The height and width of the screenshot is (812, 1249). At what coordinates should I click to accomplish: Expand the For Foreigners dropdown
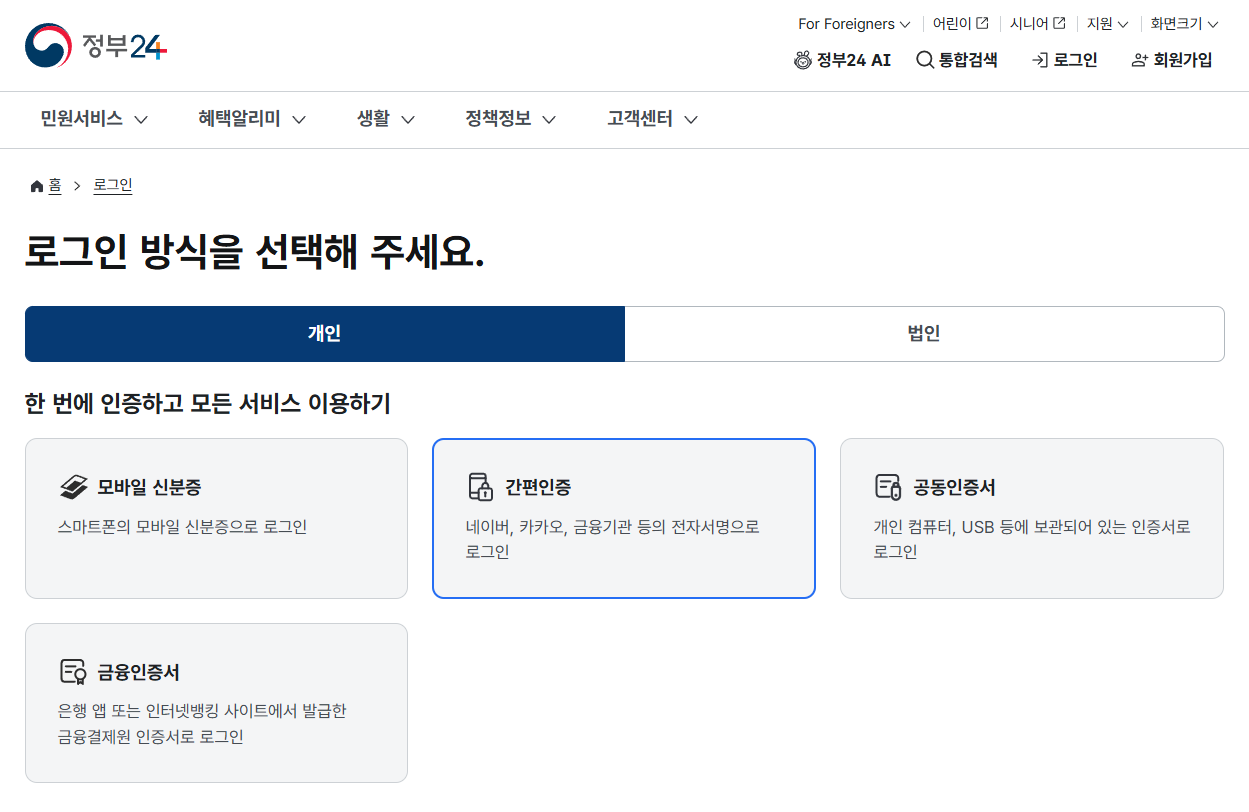click(x=854, y=24)
